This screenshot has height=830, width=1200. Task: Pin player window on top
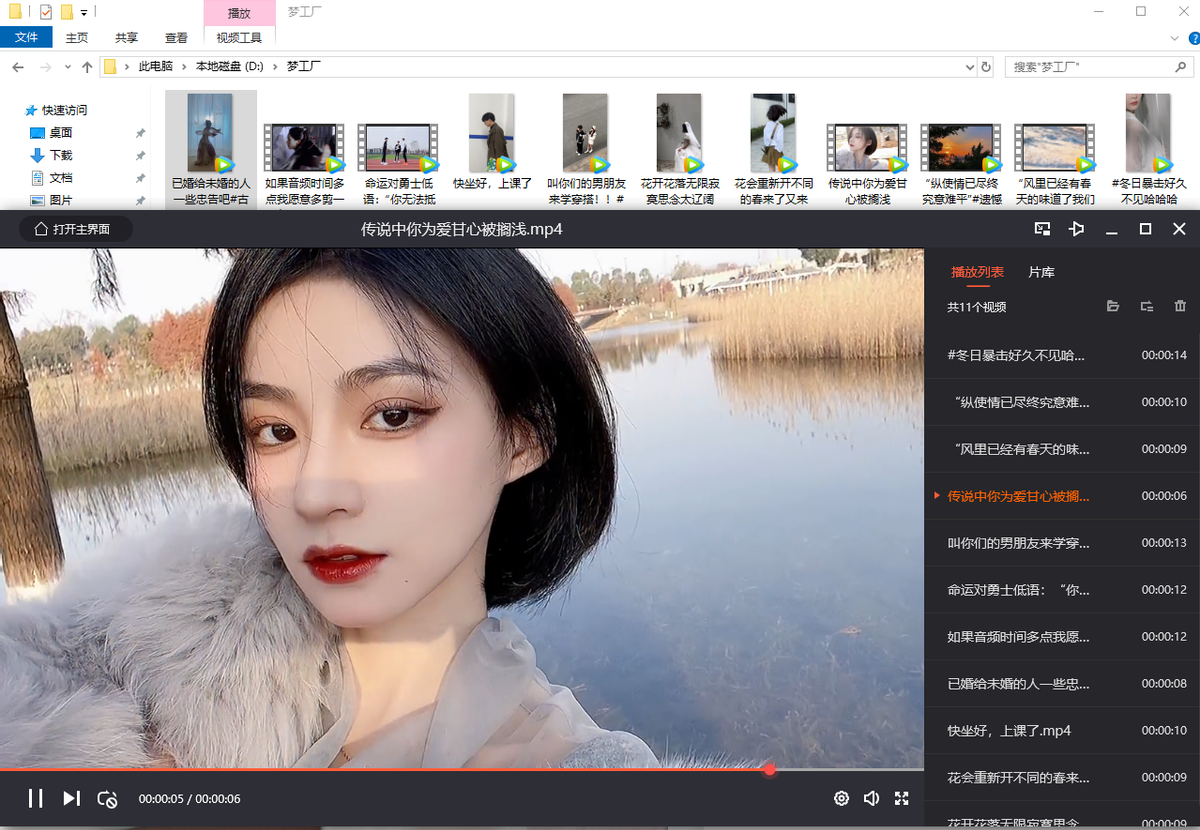[1076, 229]
